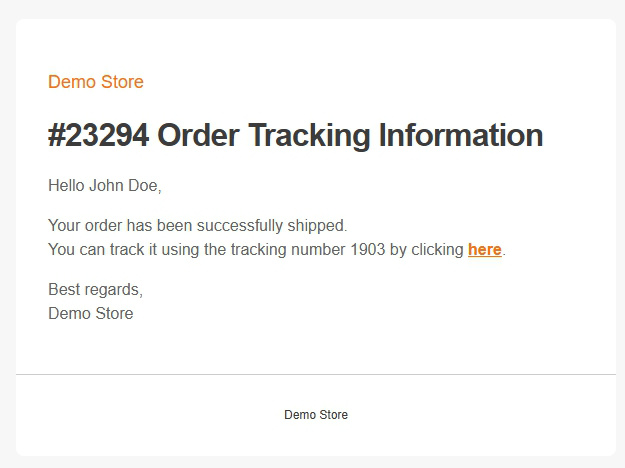Click the 'Hello John Doe,' greeting line
Image resolution: width=625 pixels, height=468 pixels.
coord(105,186)
